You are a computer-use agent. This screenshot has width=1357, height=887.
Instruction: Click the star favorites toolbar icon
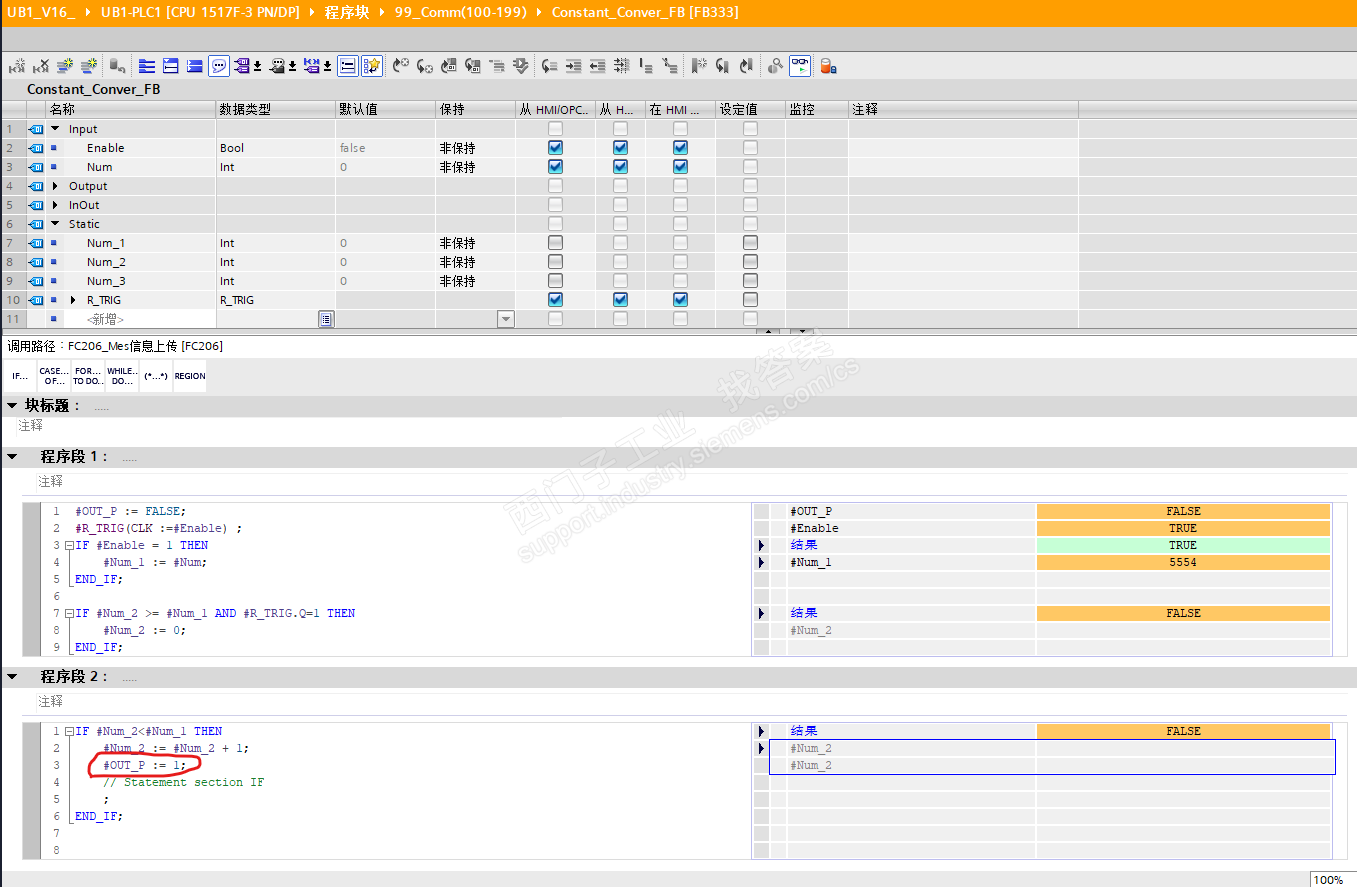(372, 66)
